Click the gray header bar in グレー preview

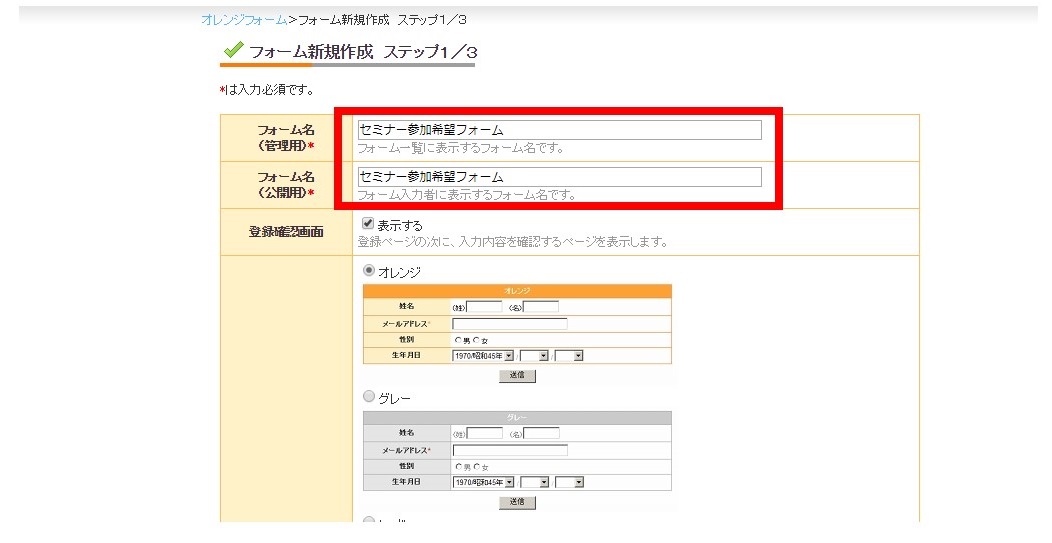[x=517, y=418]
